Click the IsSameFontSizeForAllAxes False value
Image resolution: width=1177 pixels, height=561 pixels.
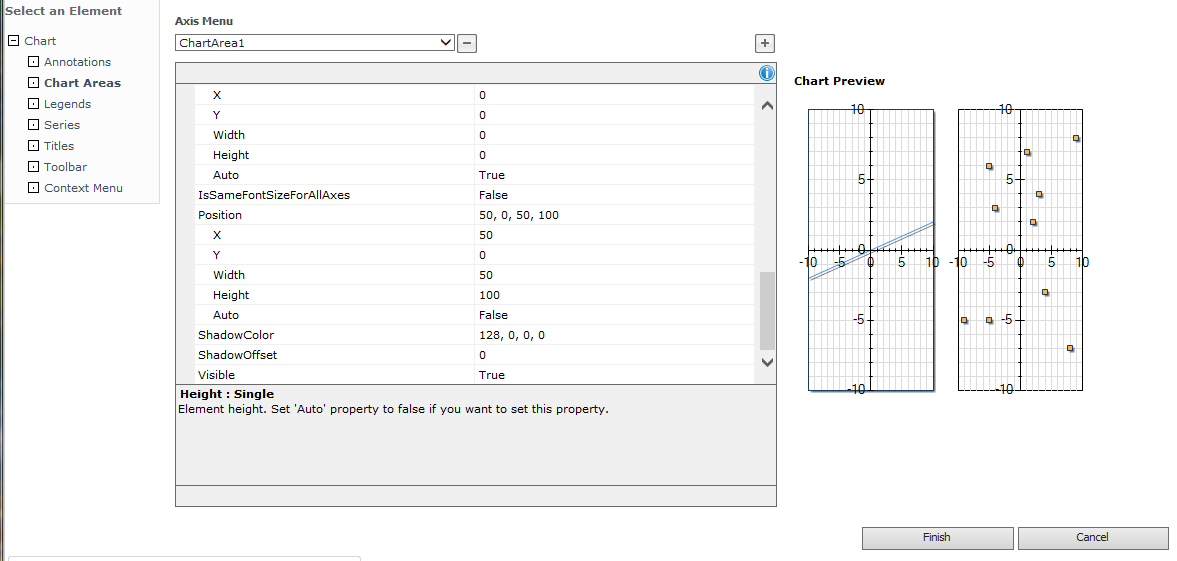614,195
